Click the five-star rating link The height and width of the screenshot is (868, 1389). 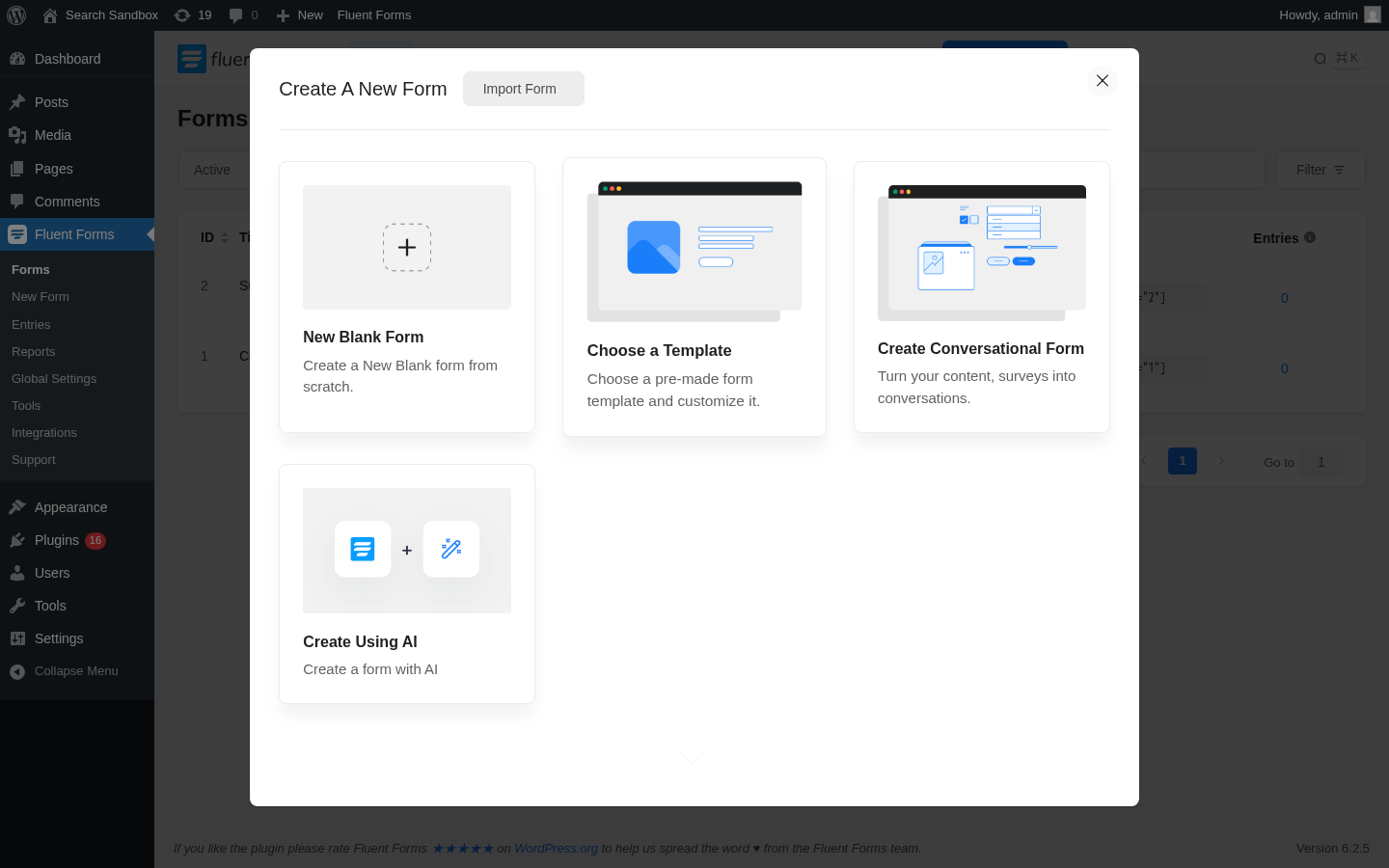tap(463, 849)
